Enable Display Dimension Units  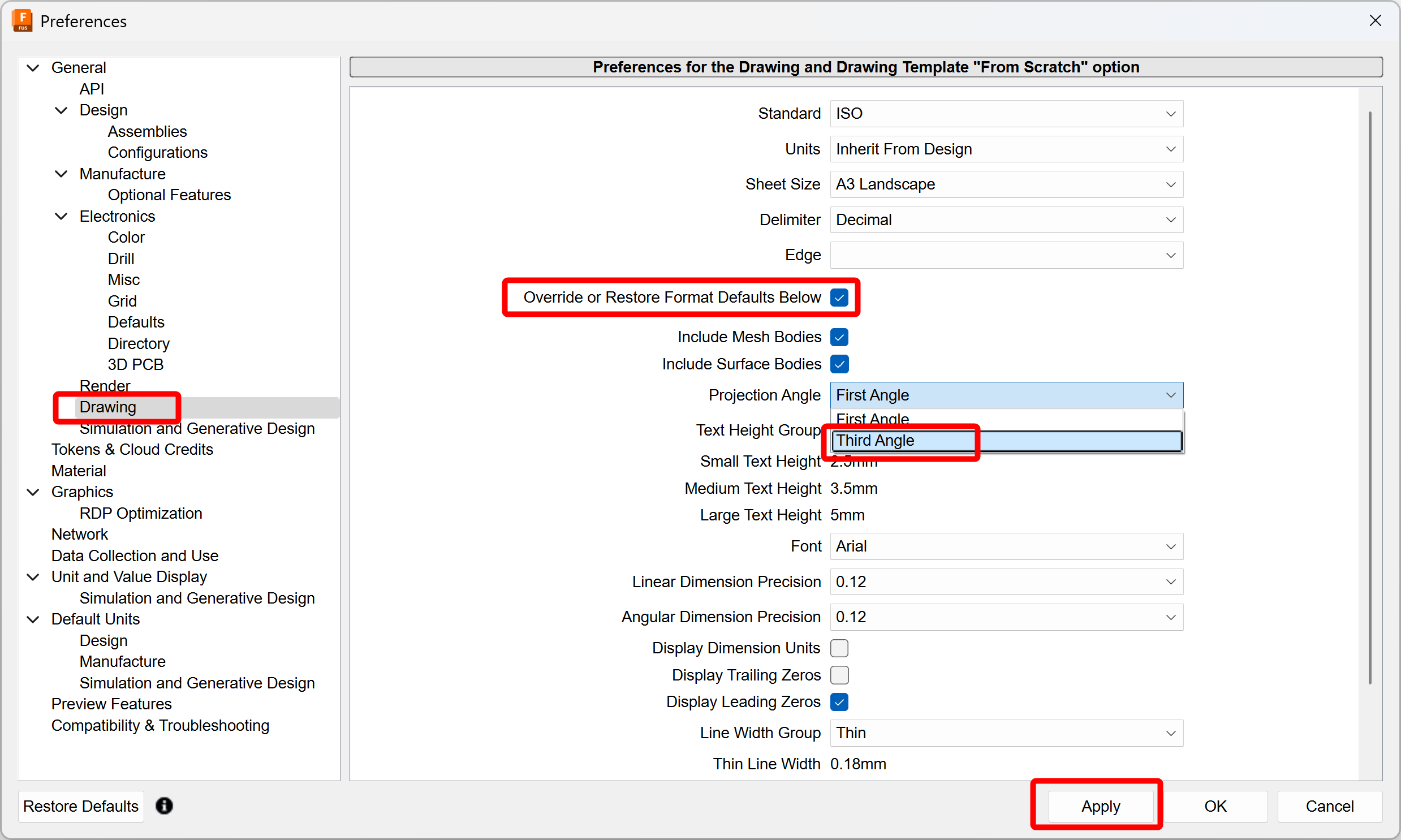pos(839,648)
